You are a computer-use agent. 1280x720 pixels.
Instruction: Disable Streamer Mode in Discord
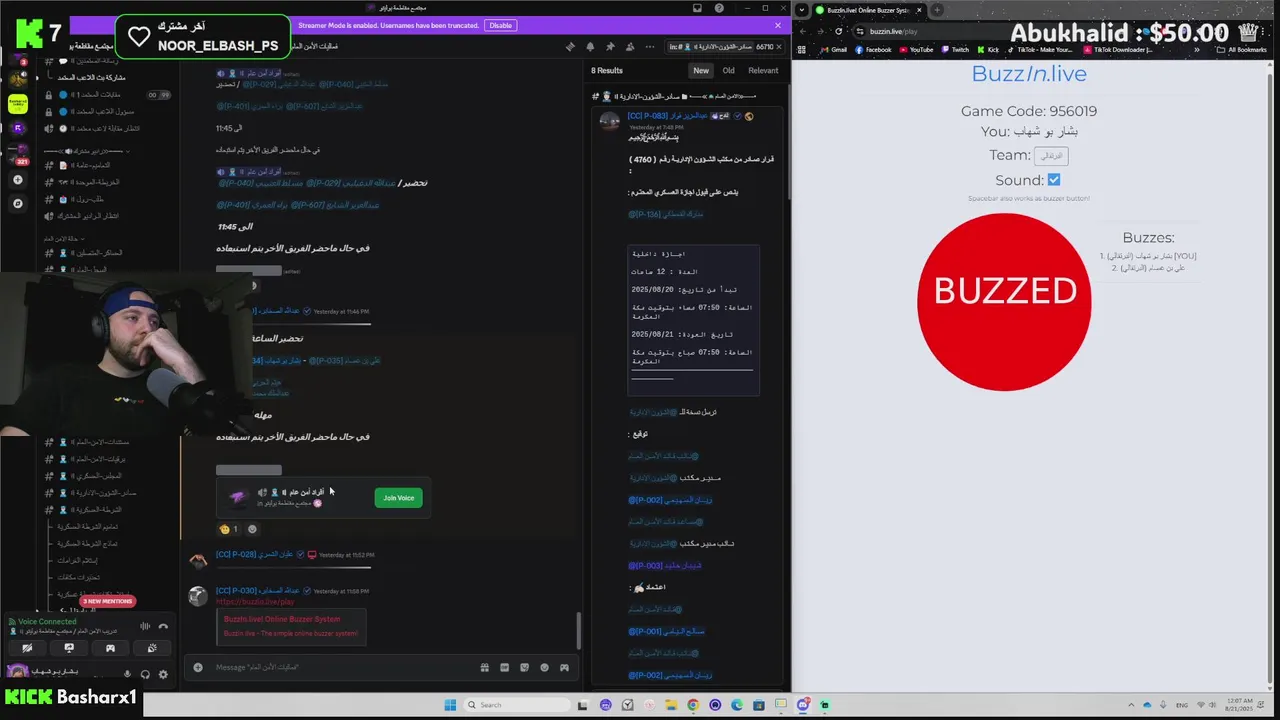point(500,25)
